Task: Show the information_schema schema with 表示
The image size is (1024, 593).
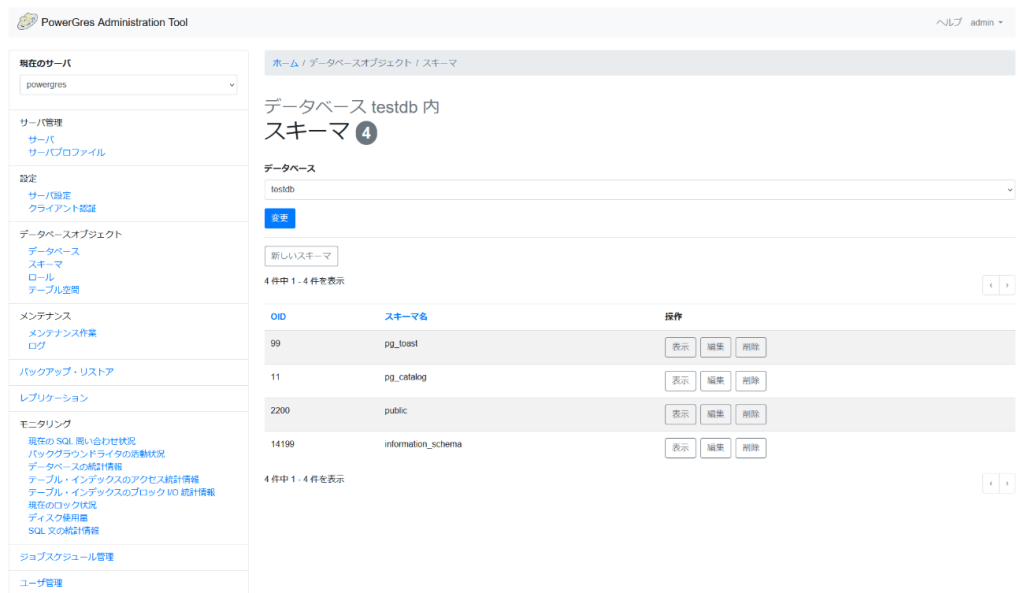Action: [680, 448]
